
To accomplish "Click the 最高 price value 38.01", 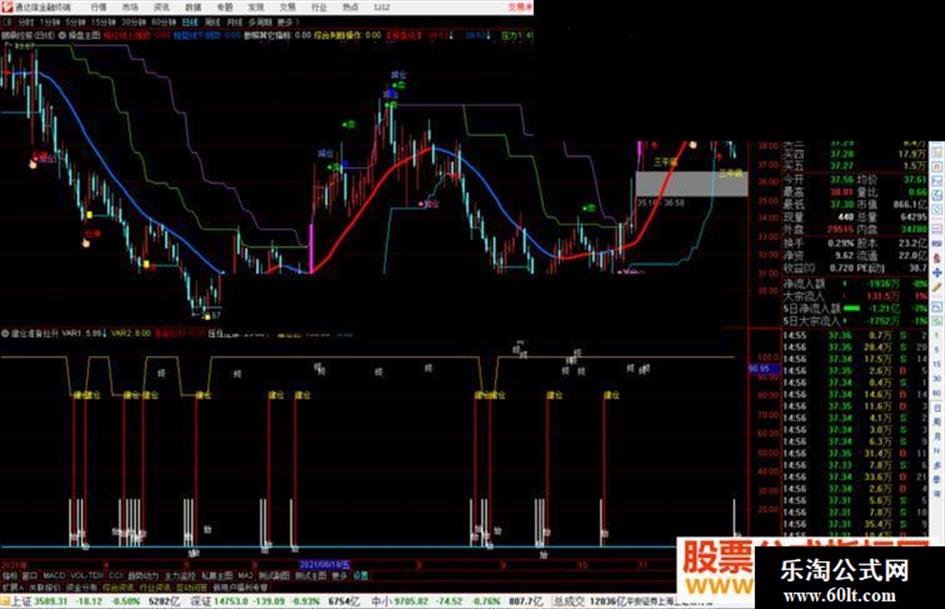I will 841,192.
